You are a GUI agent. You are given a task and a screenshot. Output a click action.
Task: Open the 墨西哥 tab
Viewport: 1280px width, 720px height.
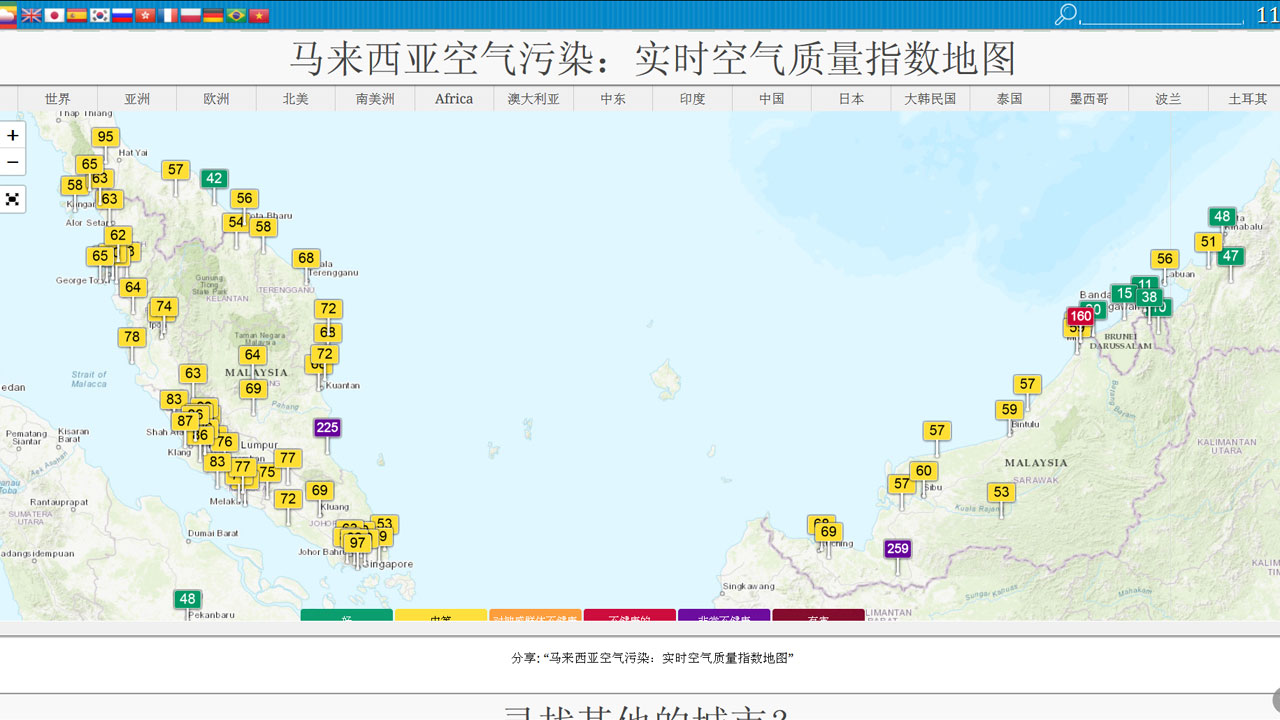(1089, 98)
